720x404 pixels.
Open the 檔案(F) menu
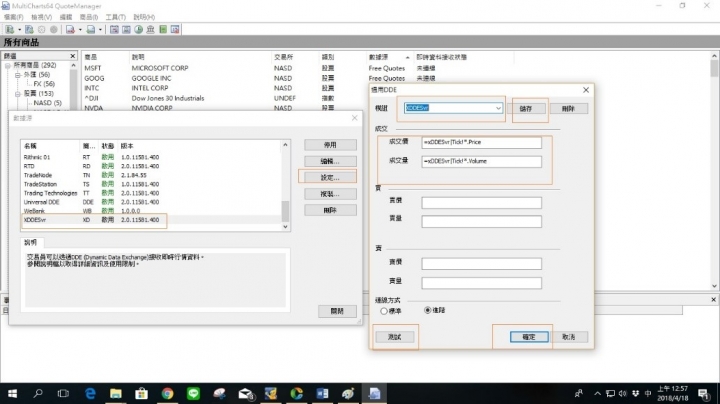(13, 17)
